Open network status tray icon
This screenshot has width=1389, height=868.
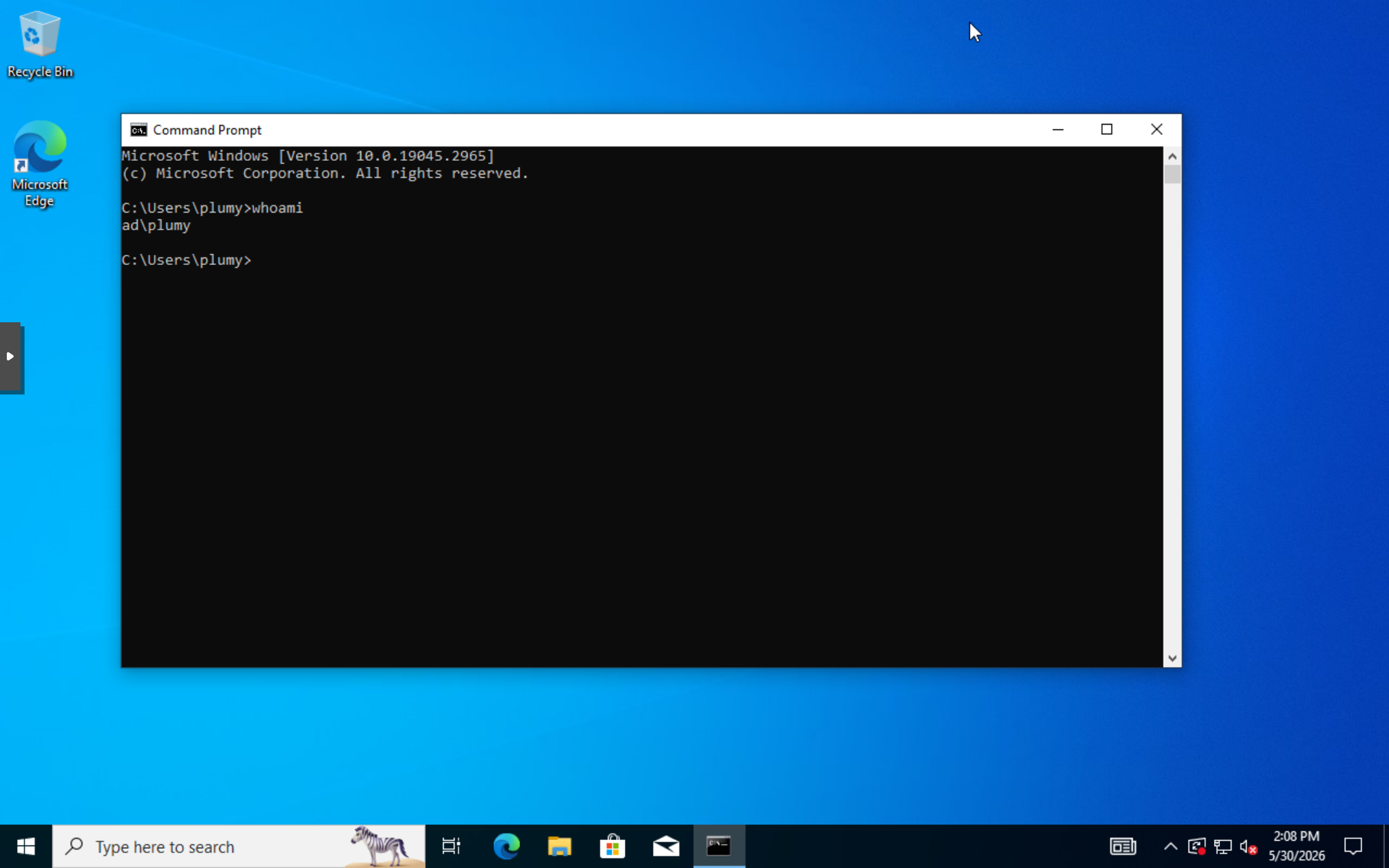pyautogui.click(x=1223, y=846)
